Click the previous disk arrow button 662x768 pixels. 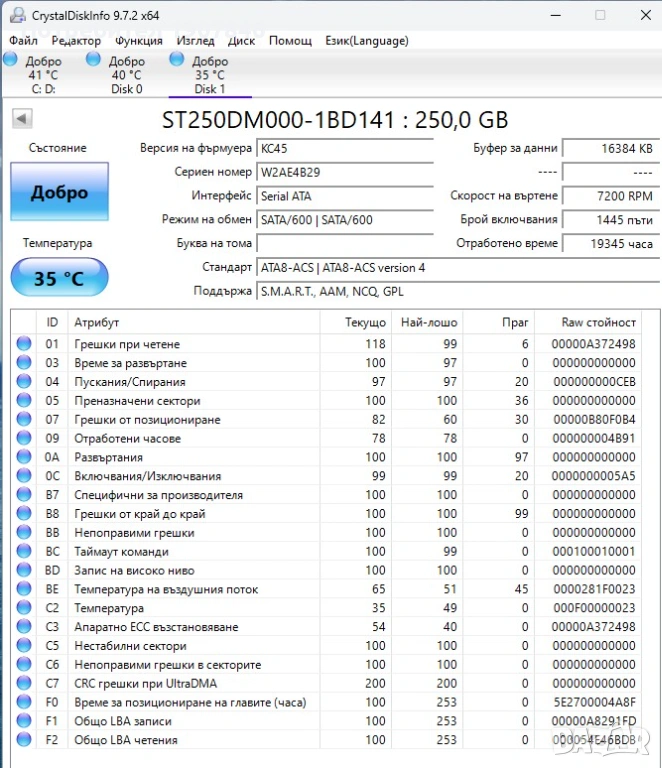pyautogui.click(x=21, y=119)
